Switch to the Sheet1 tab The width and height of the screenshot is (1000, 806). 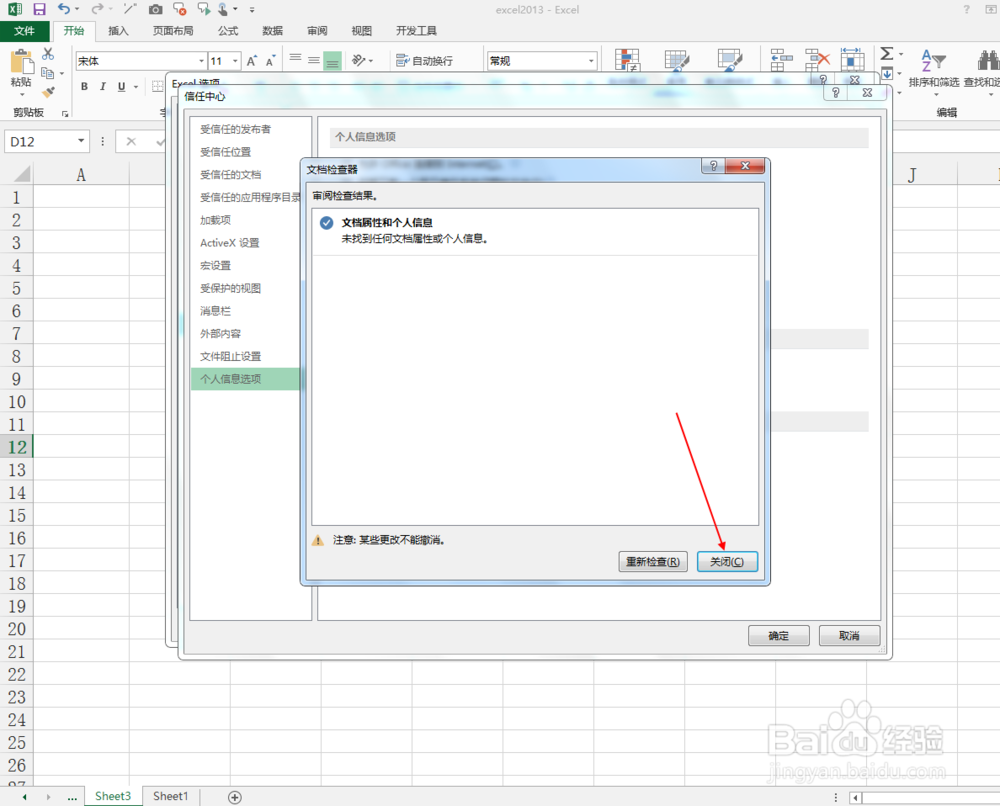tap(170, 796)
